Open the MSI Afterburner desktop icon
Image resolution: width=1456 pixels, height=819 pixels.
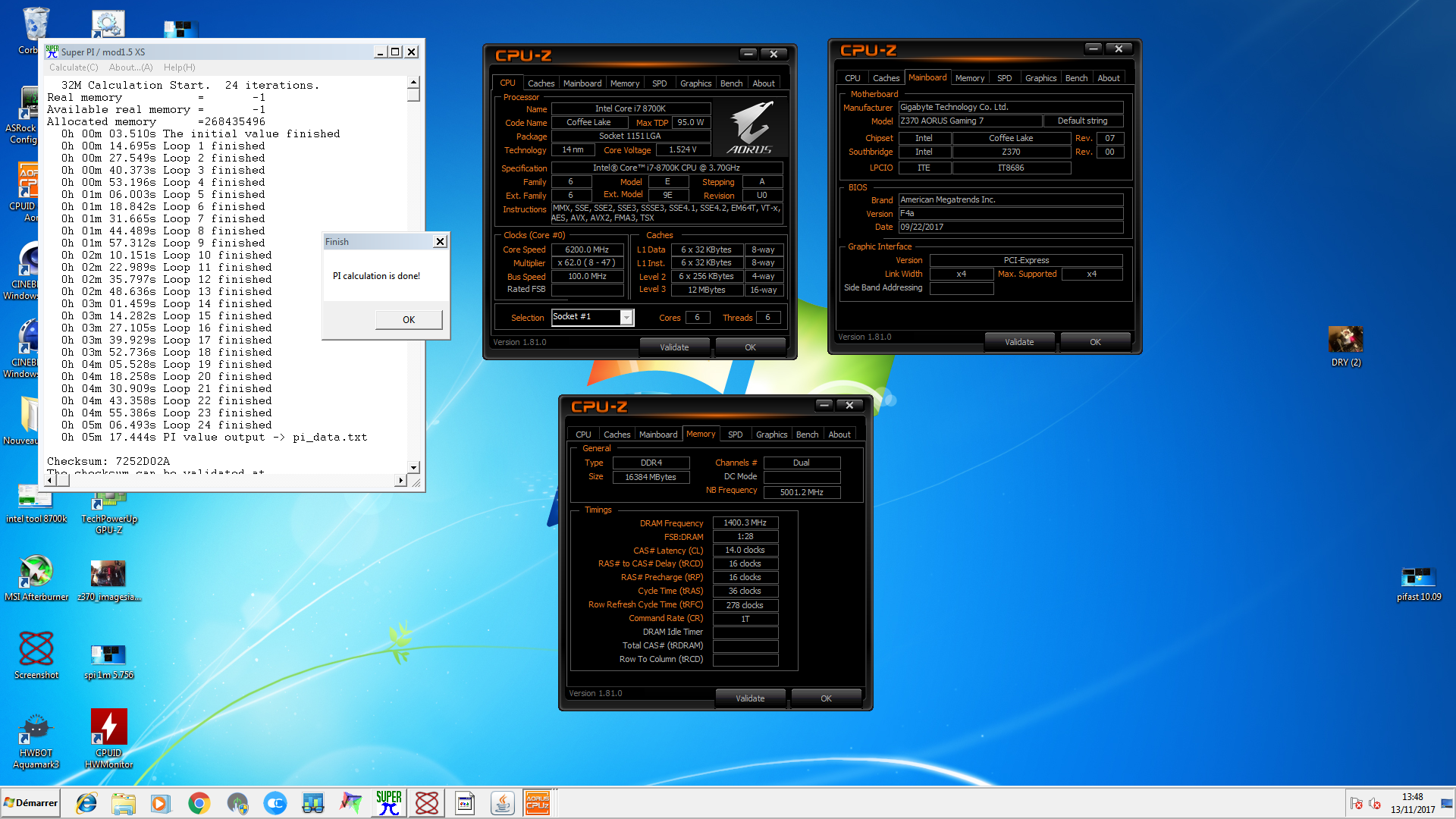(x=36, y=578)
